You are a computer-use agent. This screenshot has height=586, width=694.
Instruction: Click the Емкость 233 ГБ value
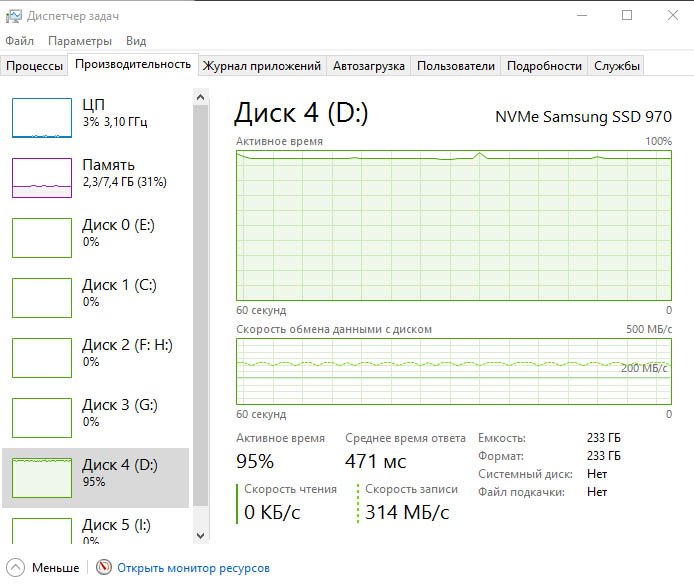604,438
